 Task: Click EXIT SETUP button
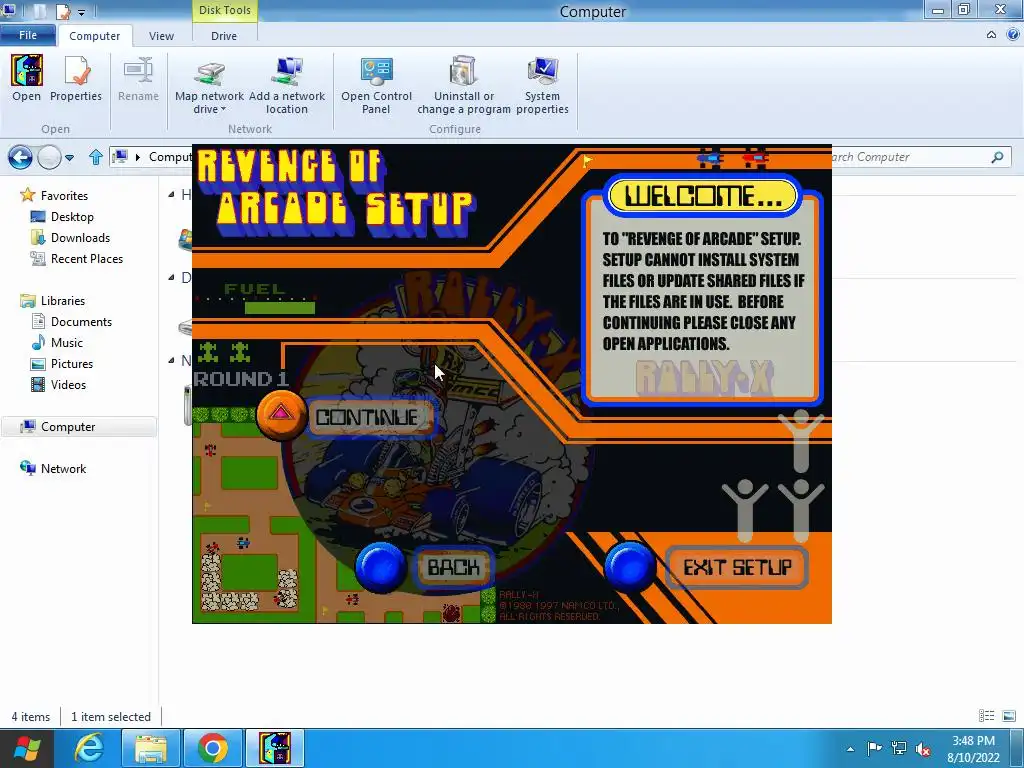pyautogui.click(x=737, y=567)
